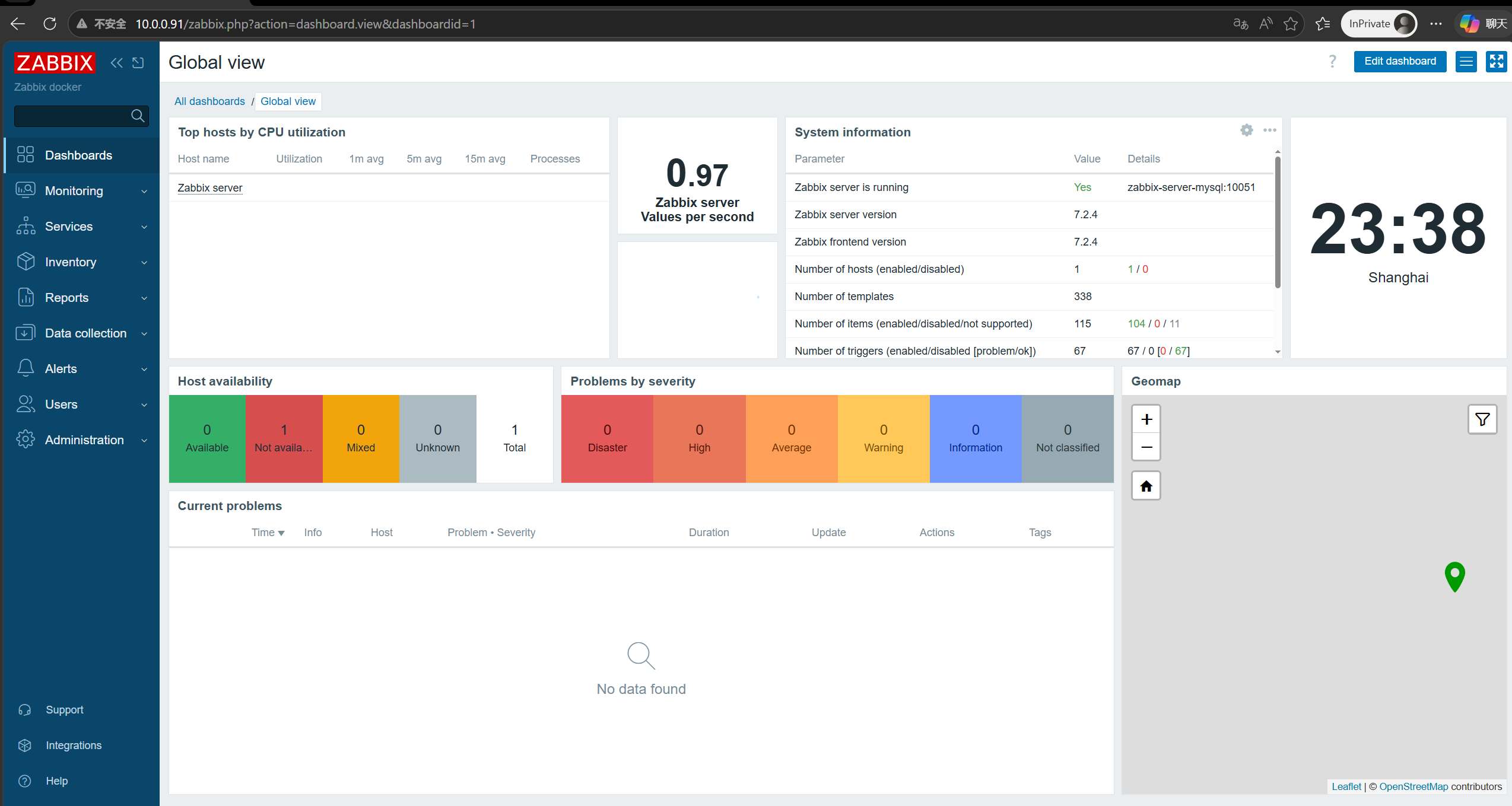This screenshot has height=806, width=1512.
Task: Click green map marker pin
Action: 1454,575
